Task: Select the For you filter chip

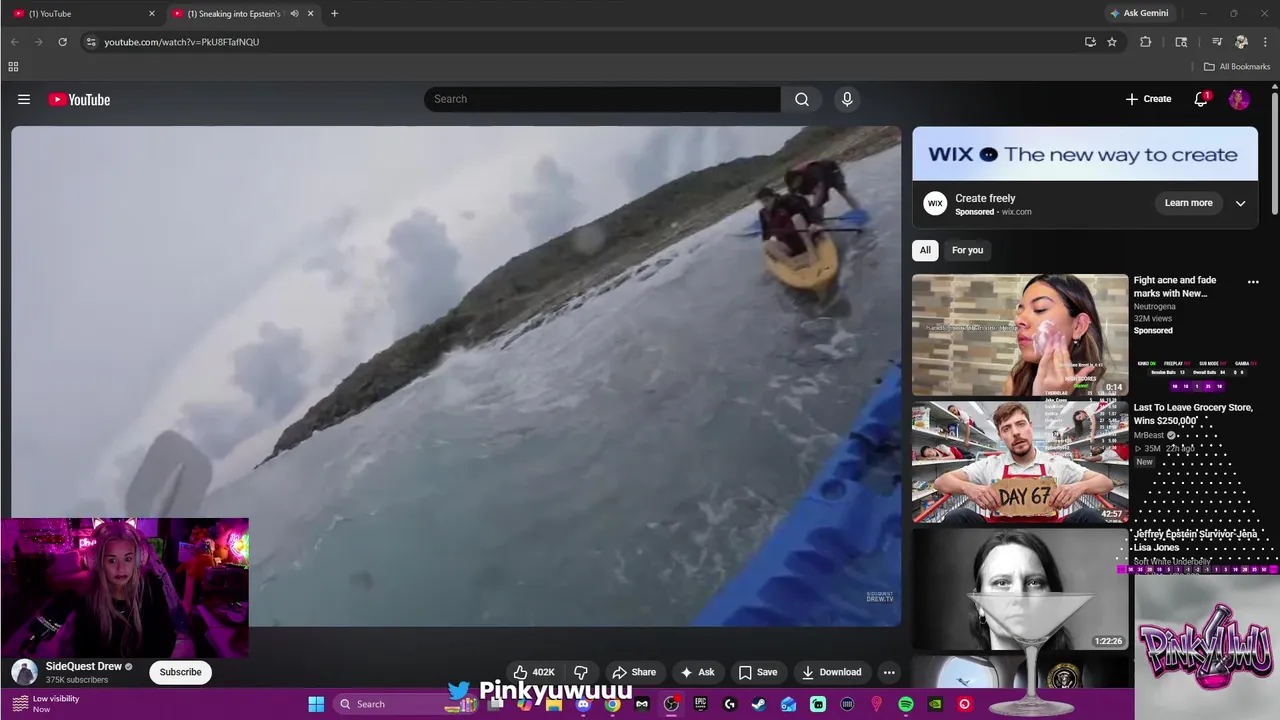Action: coord(967,250)
